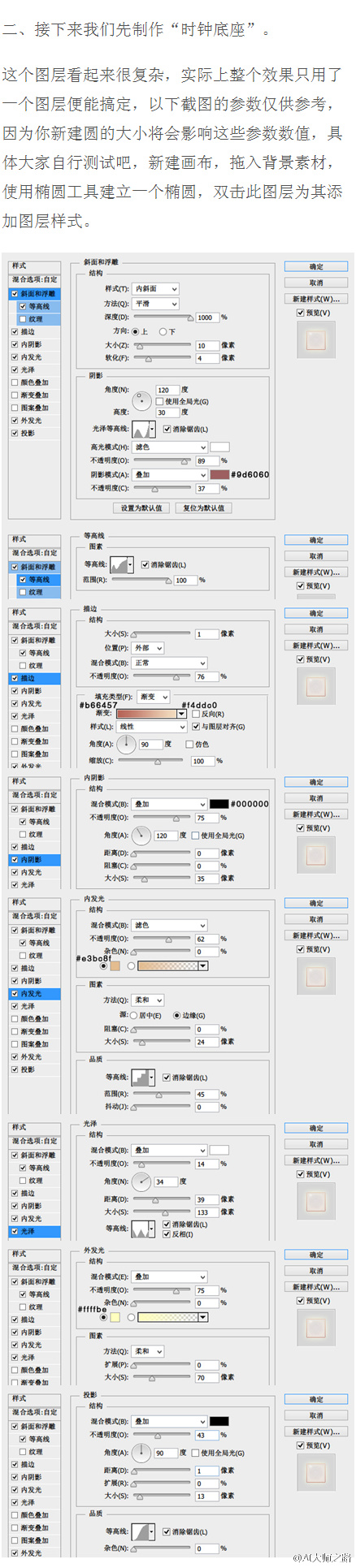Viewport: 356px width, 1568px height.
Task: Open the 品质 contour thumbnail in 内发光 panel
Action: 143,1078
